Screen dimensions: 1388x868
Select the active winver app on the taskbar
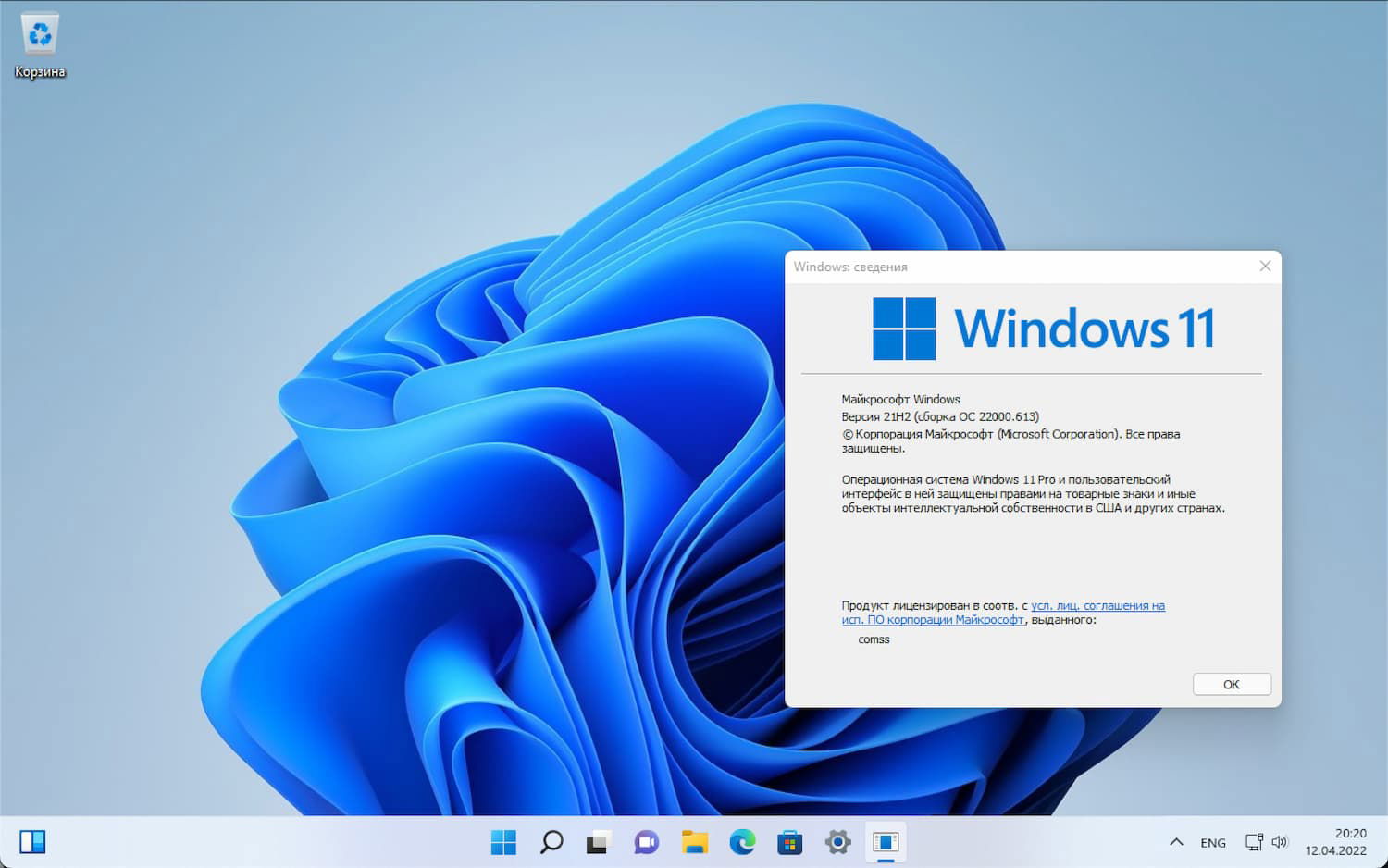[x=886, y=842]
